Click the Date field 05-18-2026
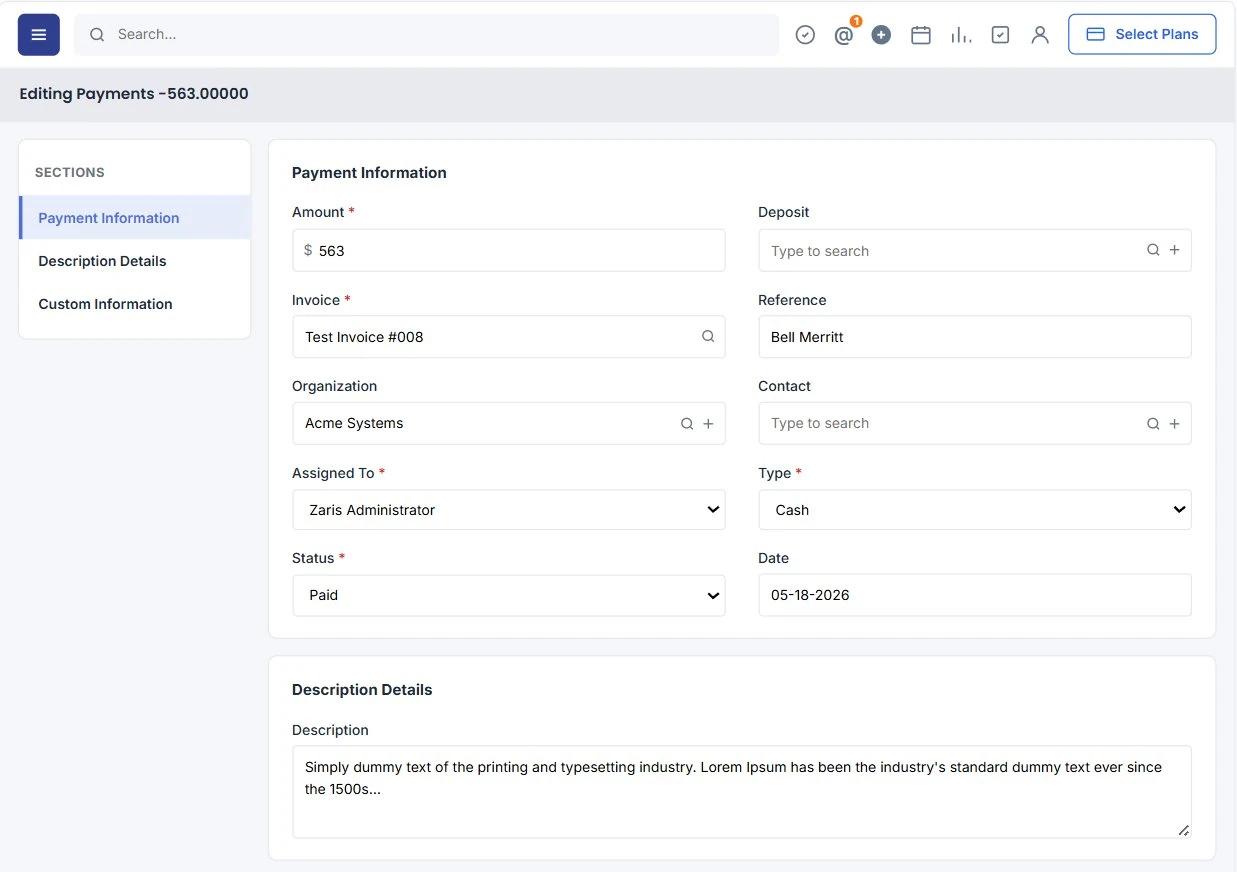The height and width of the screenshot is (872, 1237). 975,595
